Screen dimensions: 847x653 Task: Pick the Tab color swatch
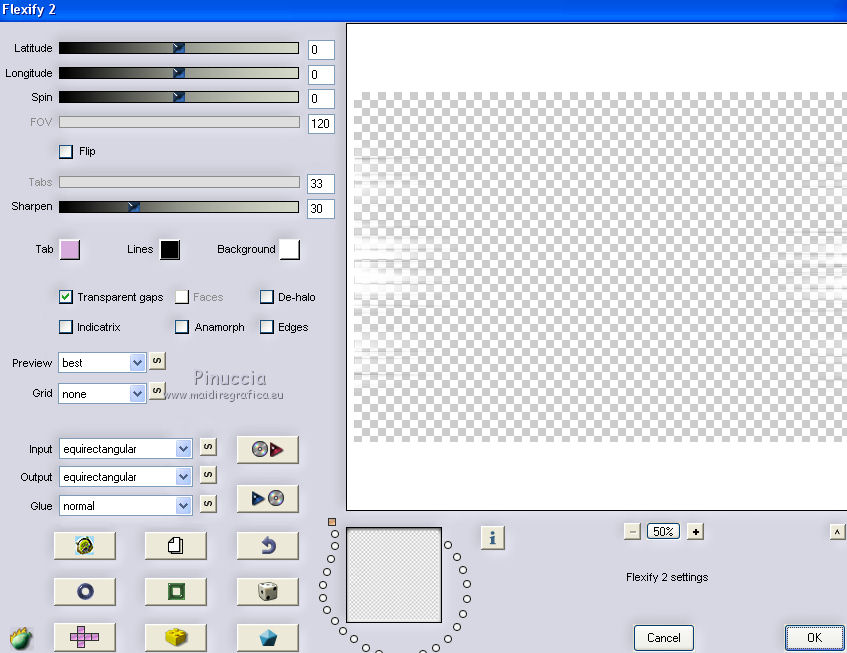70,250
